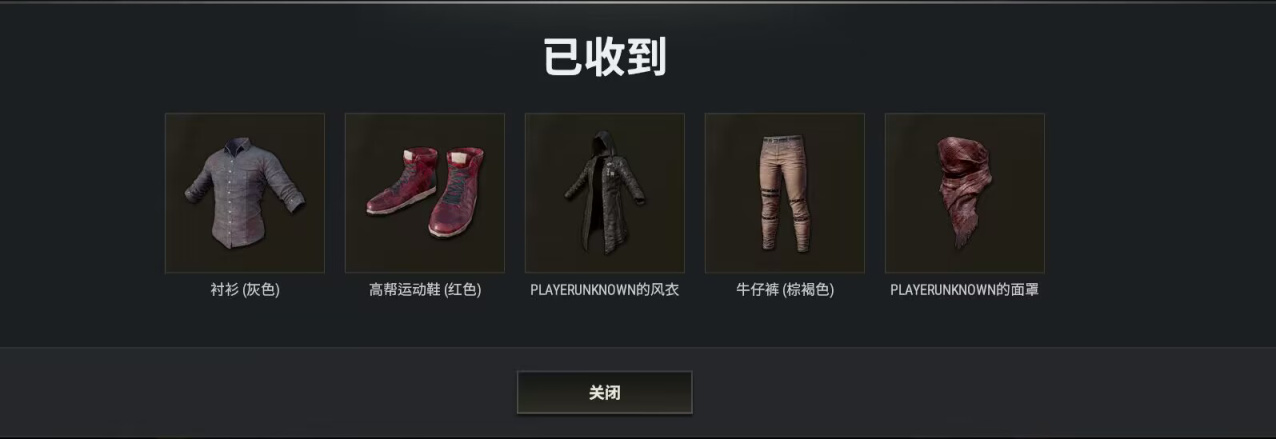Click the PLAYERUNKNOWN的风衣 label text
This screenshot has height=439, width=1276.
[605, 291]
